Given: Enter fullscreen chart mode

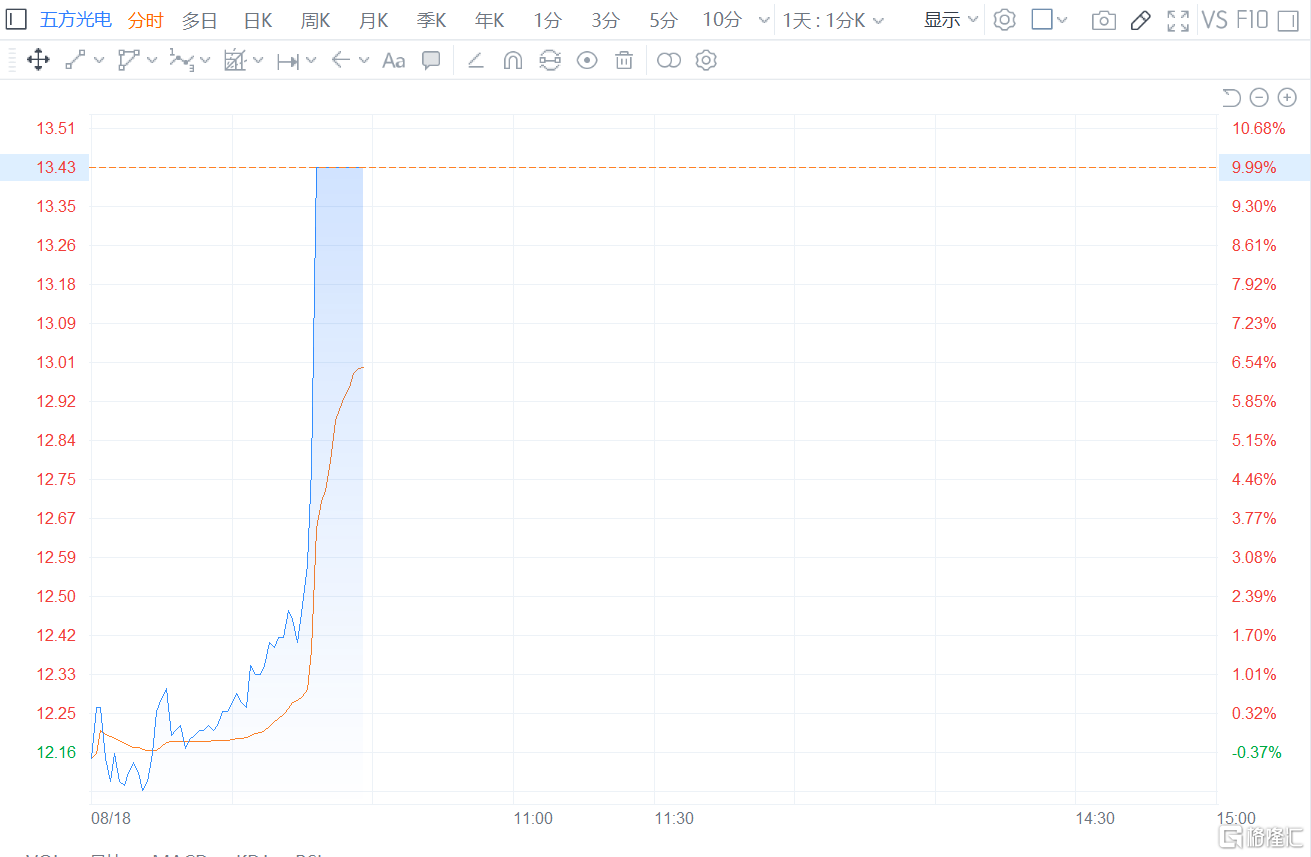Looking at the screenshot, I should click(1179, 21).
